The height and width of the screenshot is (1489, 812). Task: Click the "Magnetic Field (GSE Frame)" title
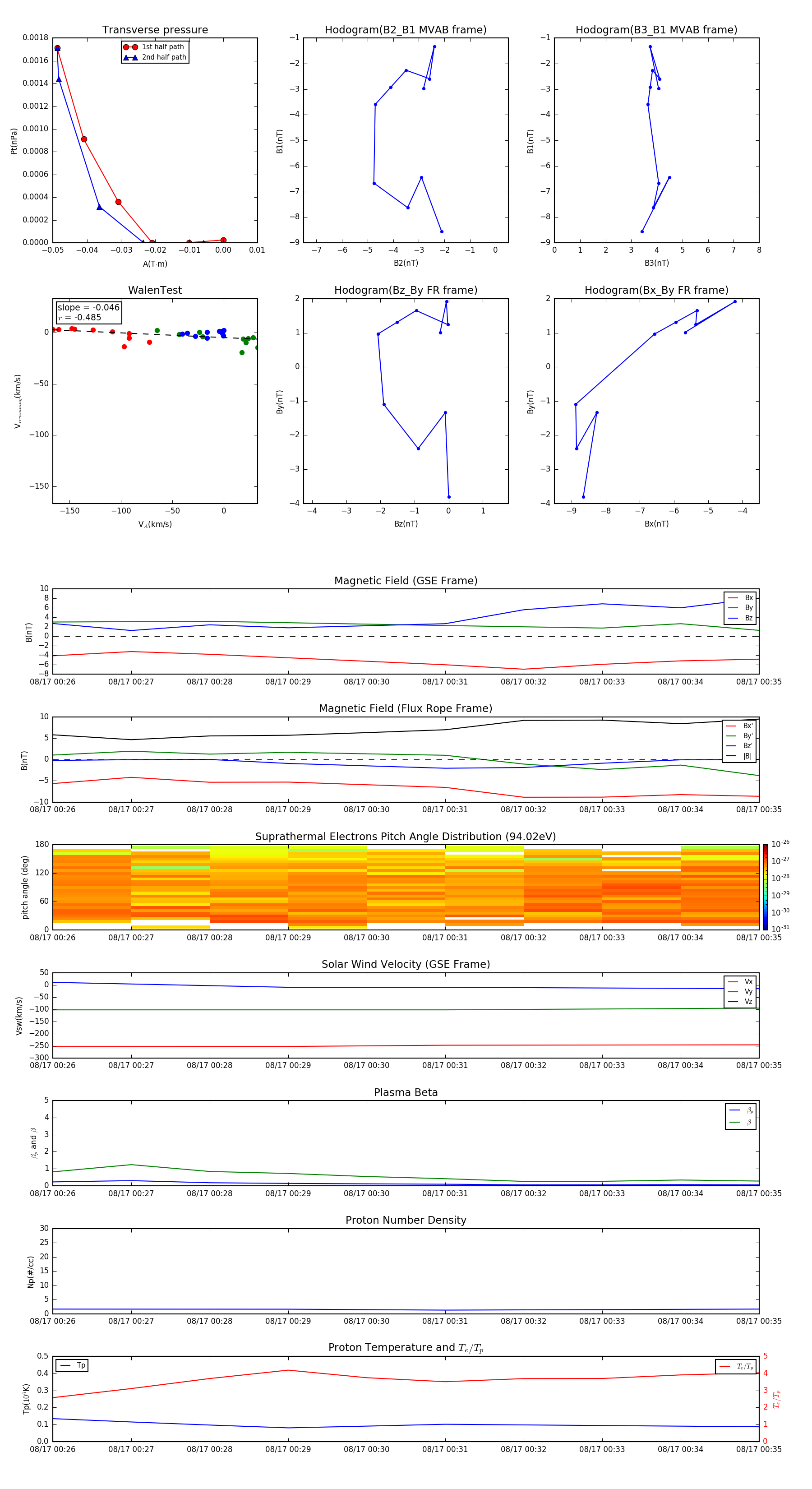[406, 581]
